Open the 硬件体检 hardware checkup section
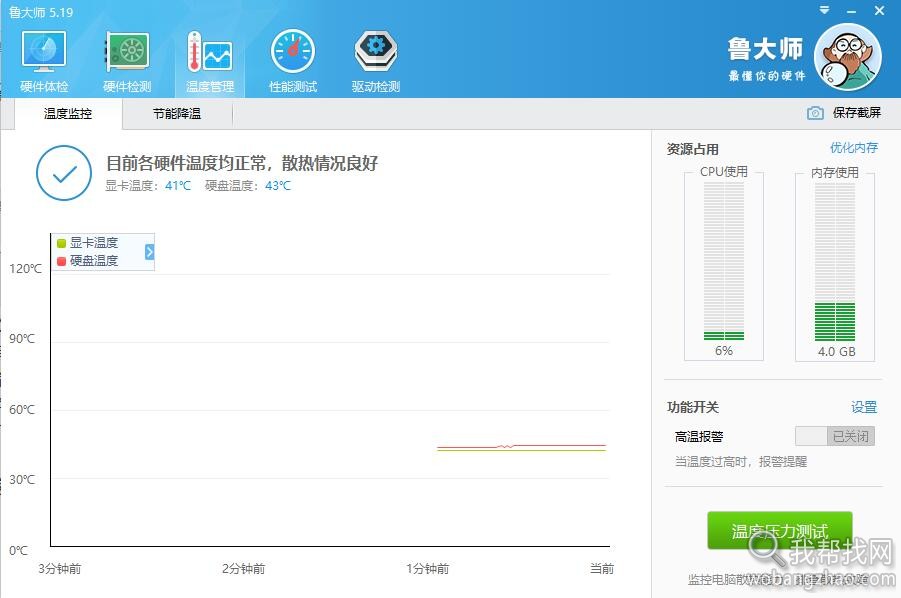 pos(44,61)
